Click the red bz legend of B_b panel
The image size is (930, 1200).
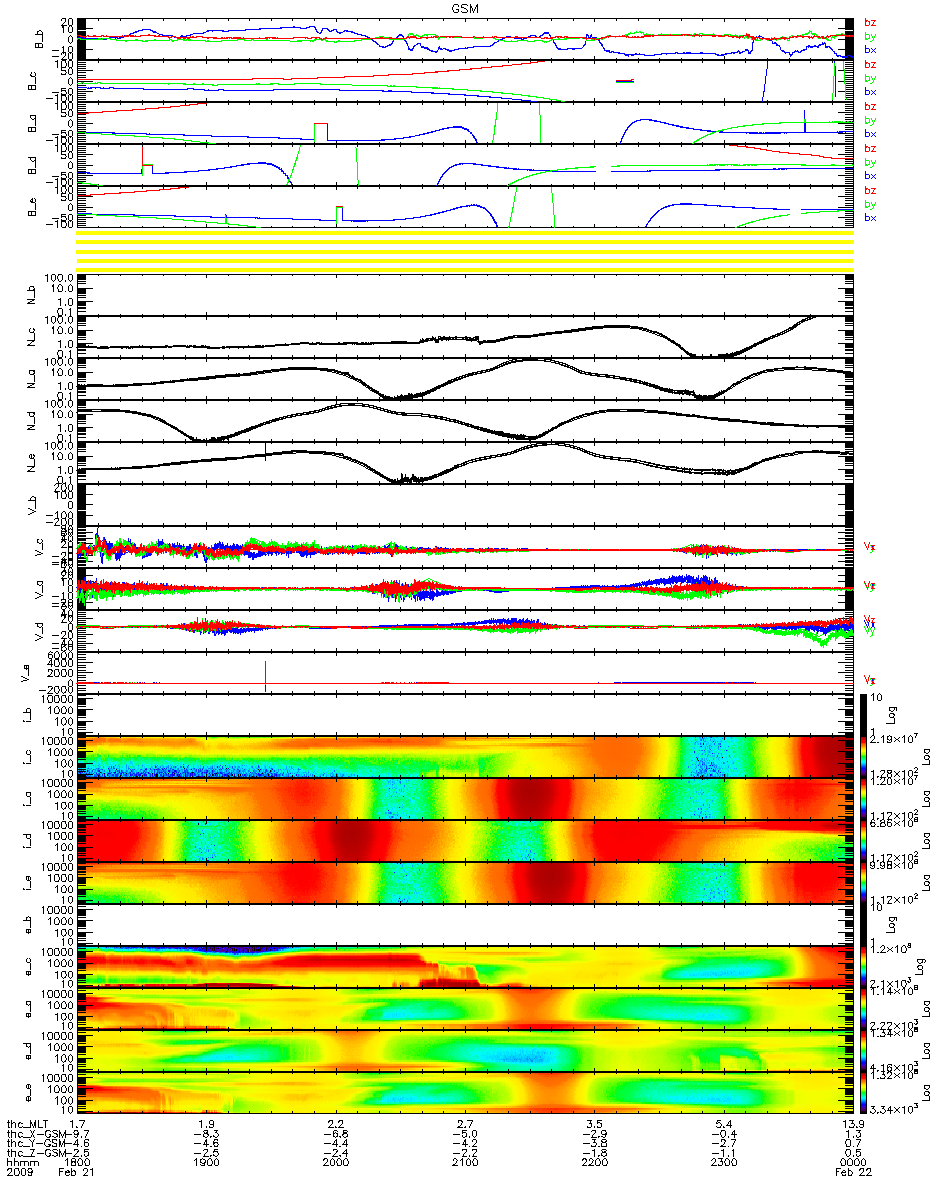[871, 22]
